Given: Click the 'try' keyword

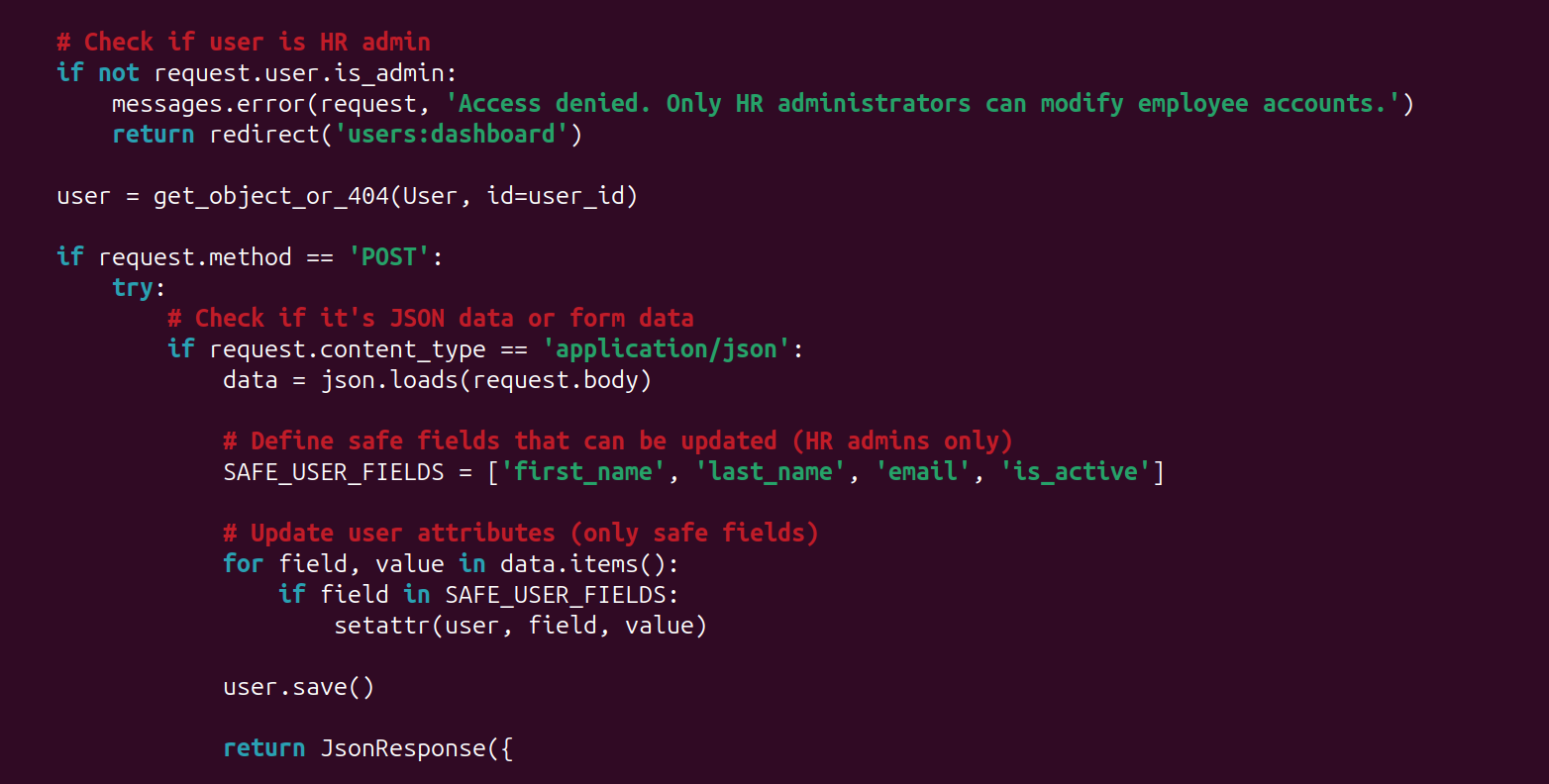Looking at the screenshot, I should (133, 288).
